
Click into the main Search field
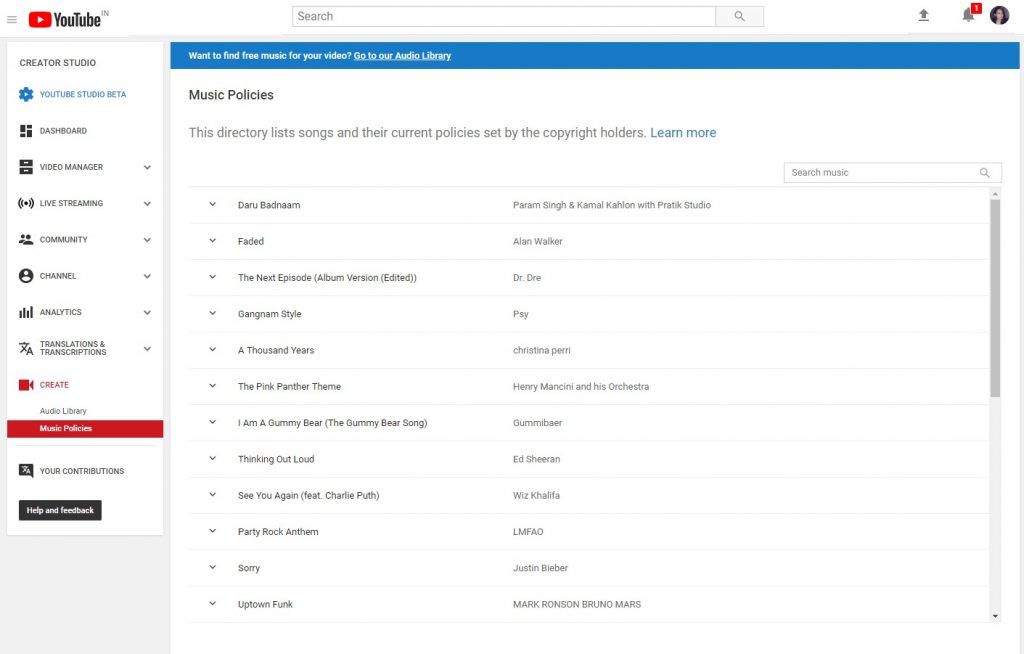click(504, 16)
